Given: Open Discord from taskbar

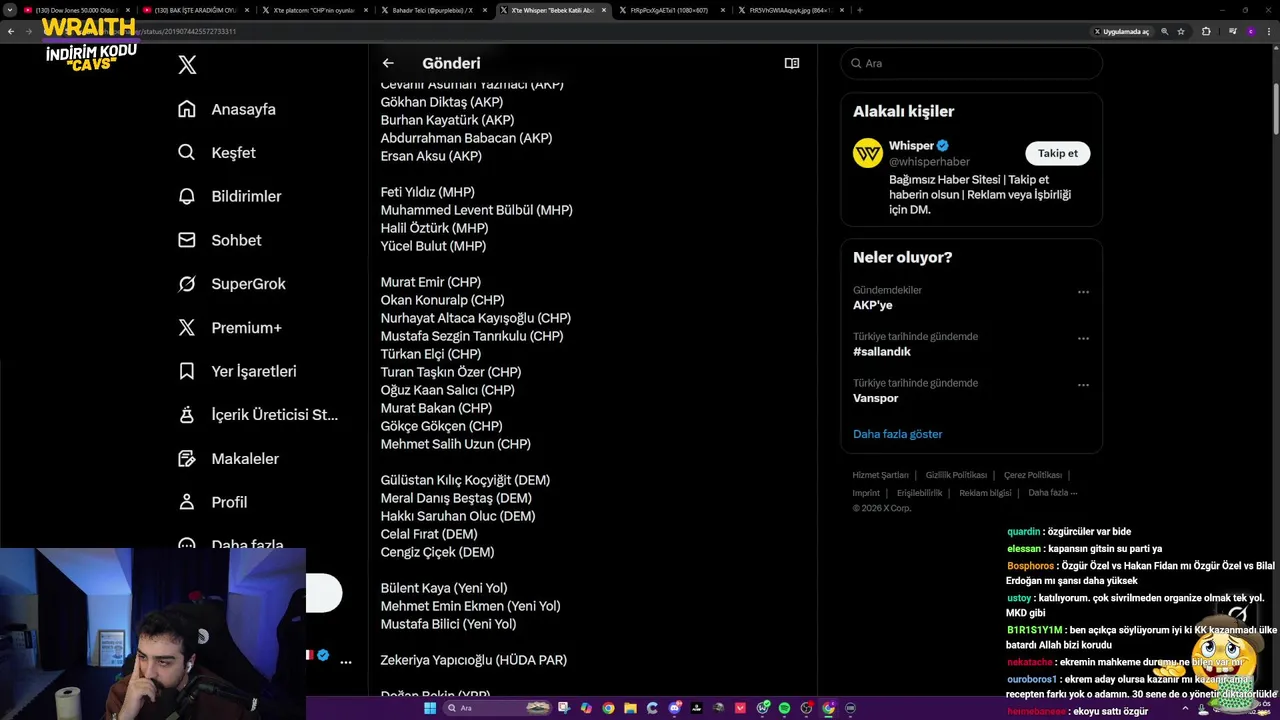Looking at the screenshot, I should pos(674,708).
